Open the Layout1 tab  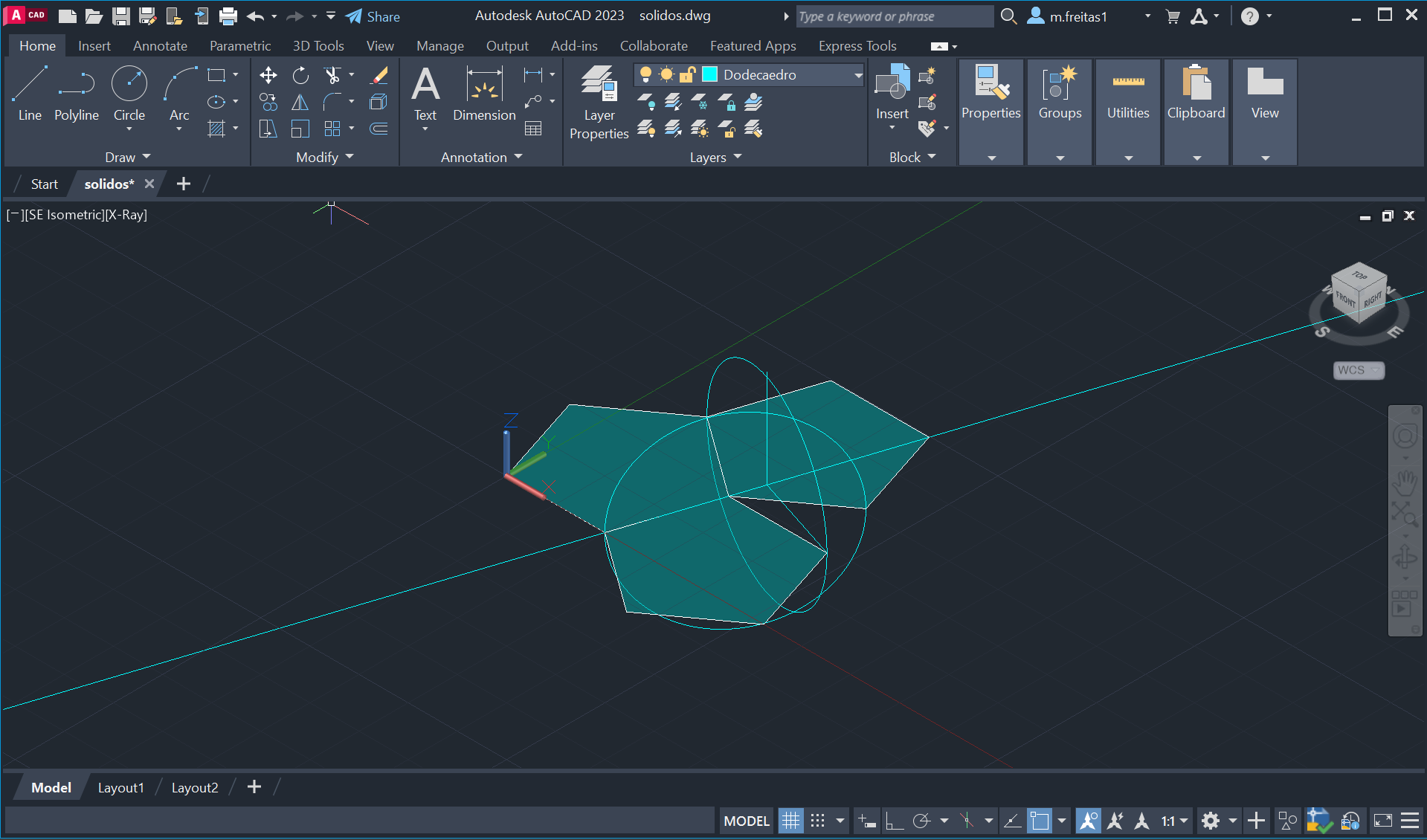tap(120, 787)
